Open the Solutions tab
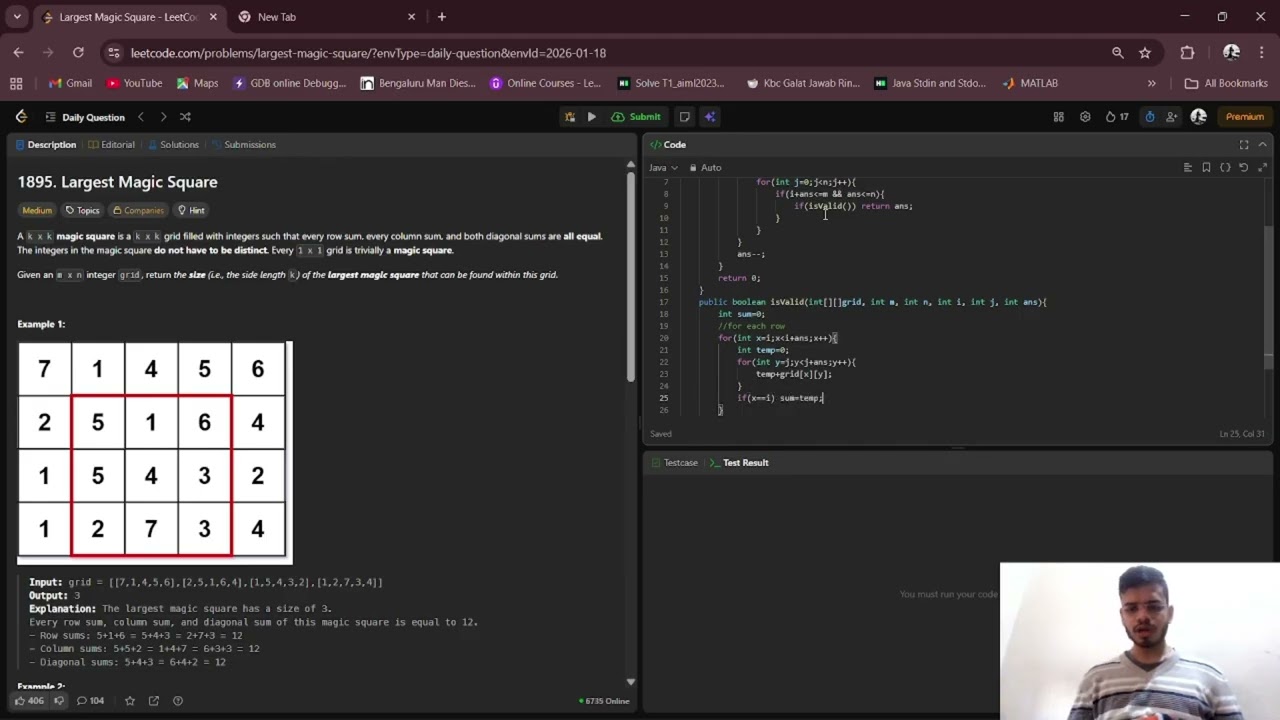This screenshot has width=1280, height=720. (173, 145)
